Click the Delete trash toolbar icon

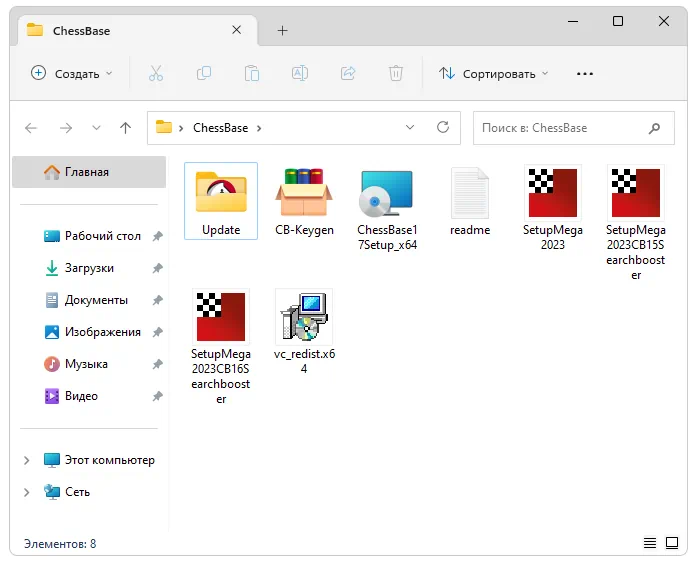tap(396, 73)
